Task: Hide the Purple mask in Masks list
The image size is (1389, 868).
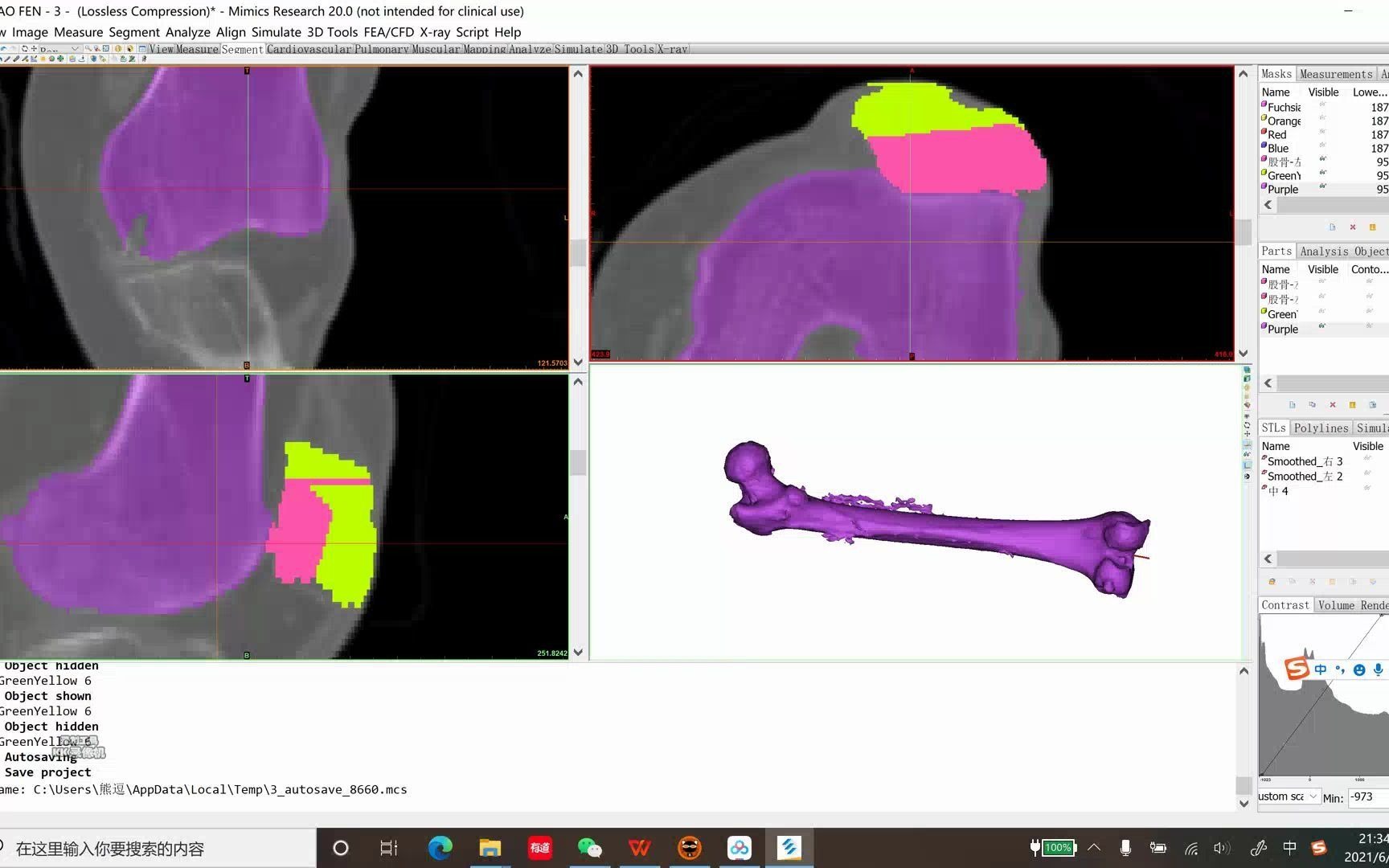Action: pos(1322,187)
